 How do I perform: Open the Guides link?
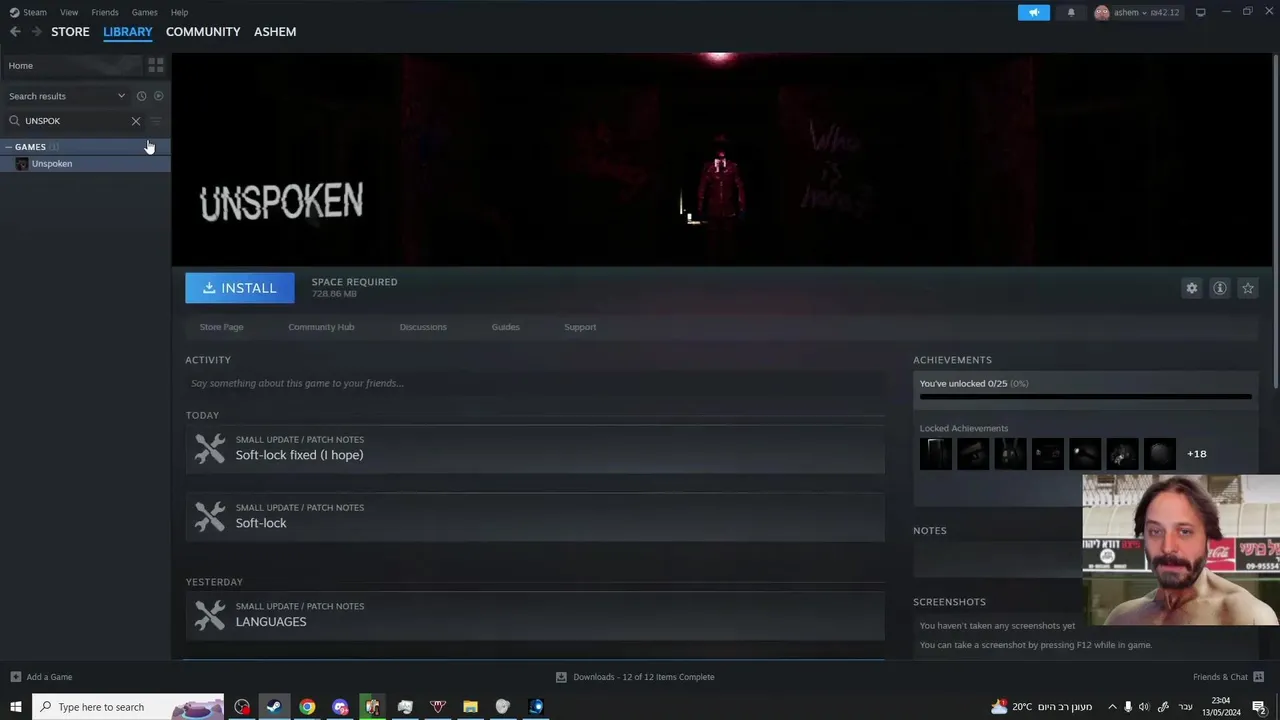(x=505, y=327)
